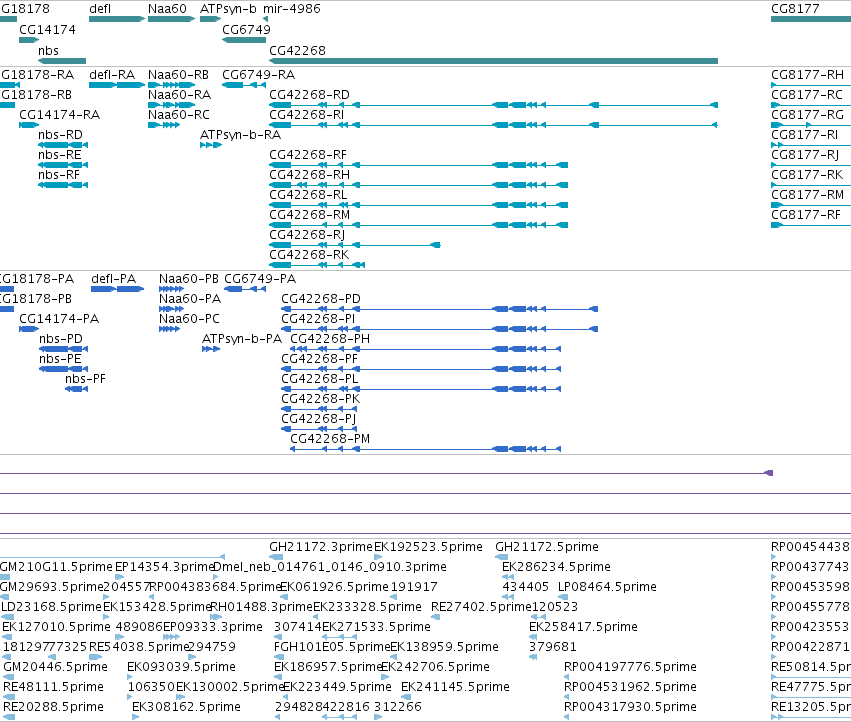Select the nbs-PF protein label
Screen dimensions: 851x722
pos(85,379)
